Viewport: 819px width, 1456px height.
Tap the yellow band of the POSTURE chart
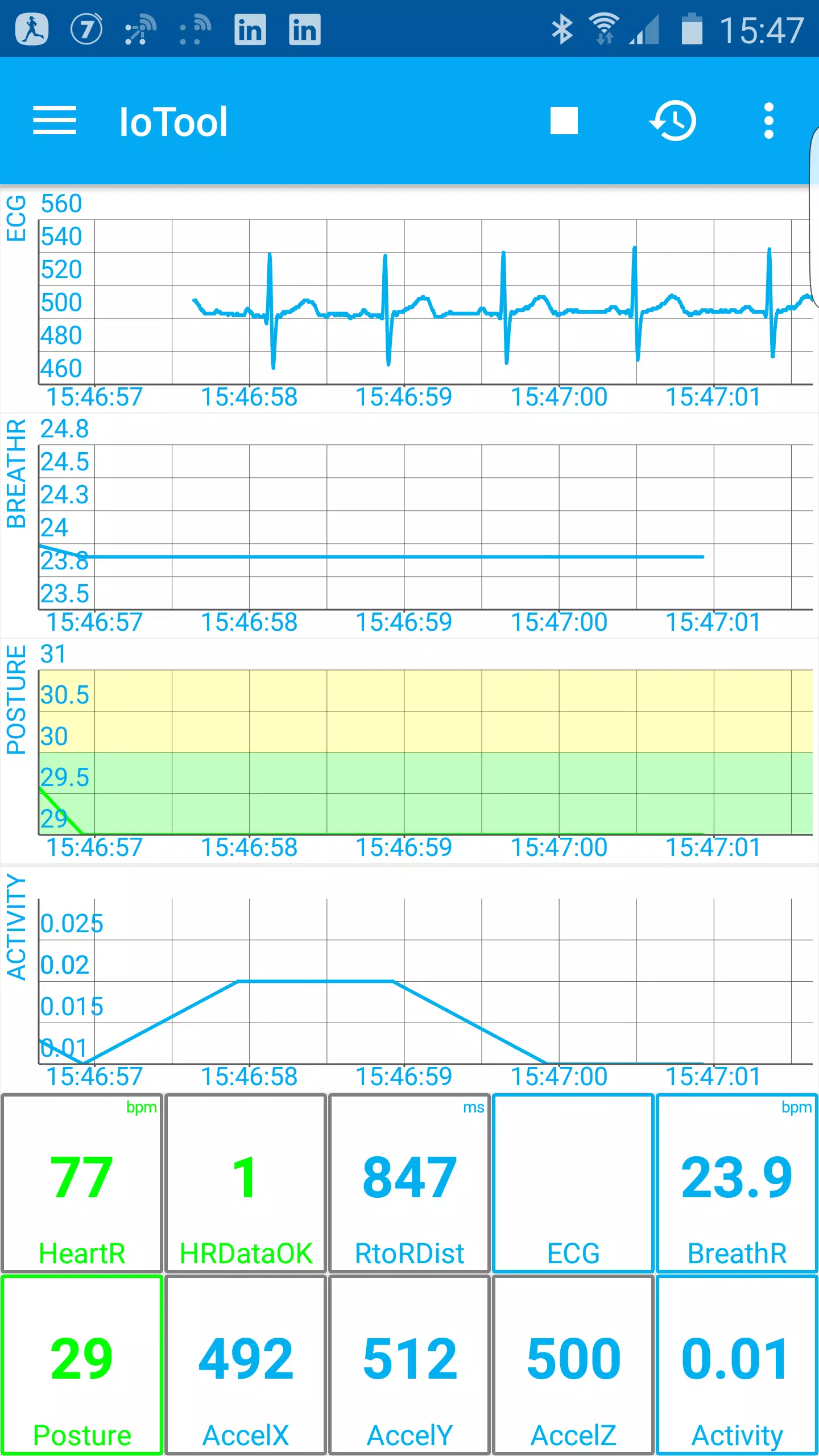coord(425,711)
